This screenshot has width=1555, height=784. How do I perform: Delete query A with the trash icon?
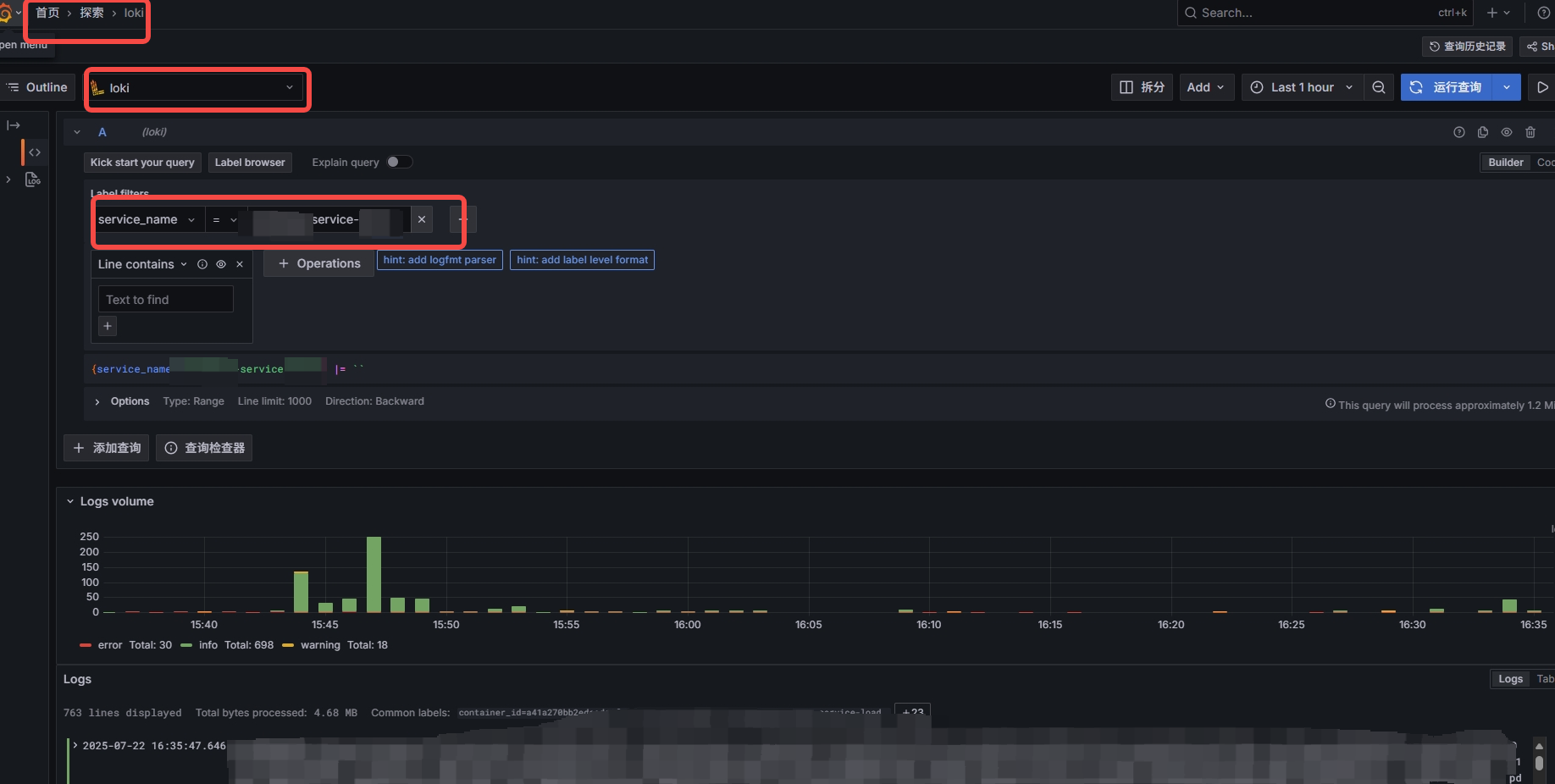click(1530, 132)
